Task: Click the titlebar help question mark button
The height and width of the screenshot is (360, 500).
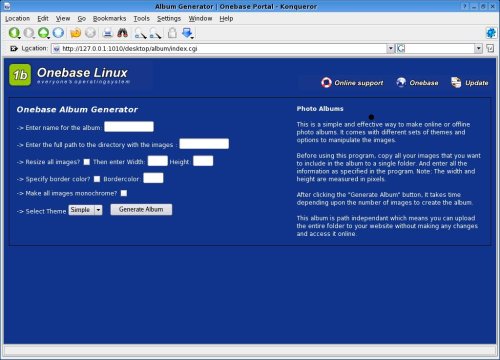Action: pos(465,6)
